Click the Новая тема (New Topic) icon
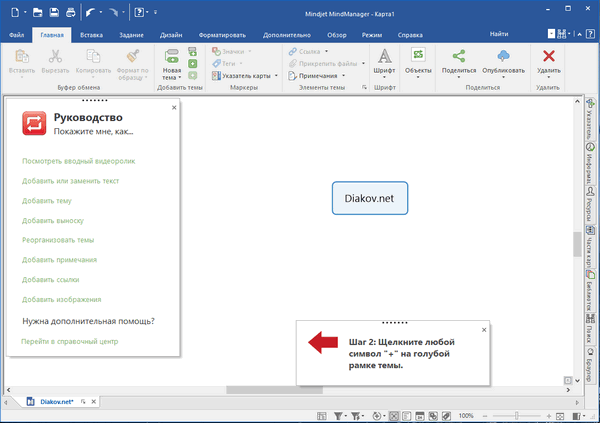Image resolution: width=600 pixels, height=423 pixels. 171,55
